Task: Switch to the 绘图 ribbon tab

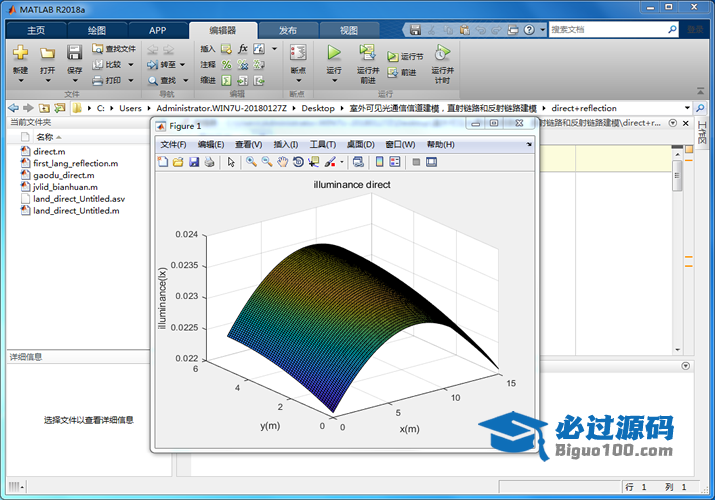Action: 97,30
